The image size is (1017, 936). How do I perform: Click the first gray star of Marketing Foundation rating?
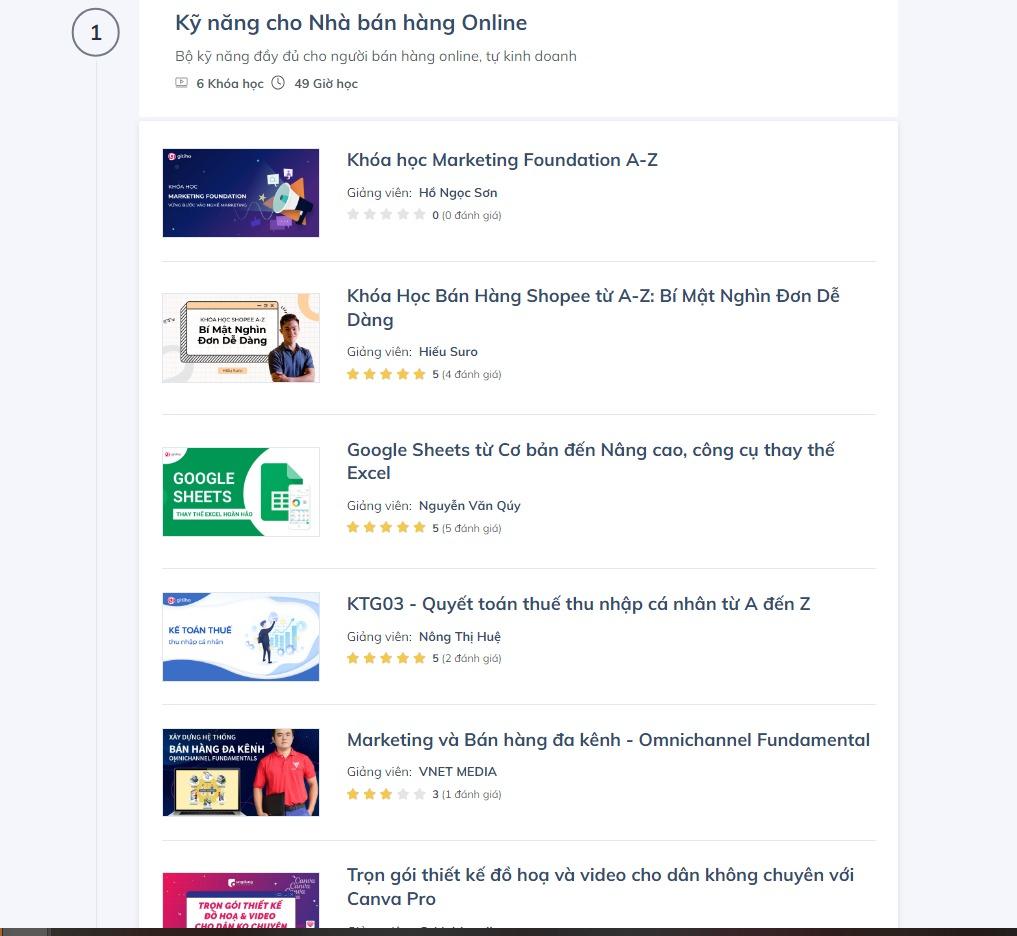click(353, 214)
